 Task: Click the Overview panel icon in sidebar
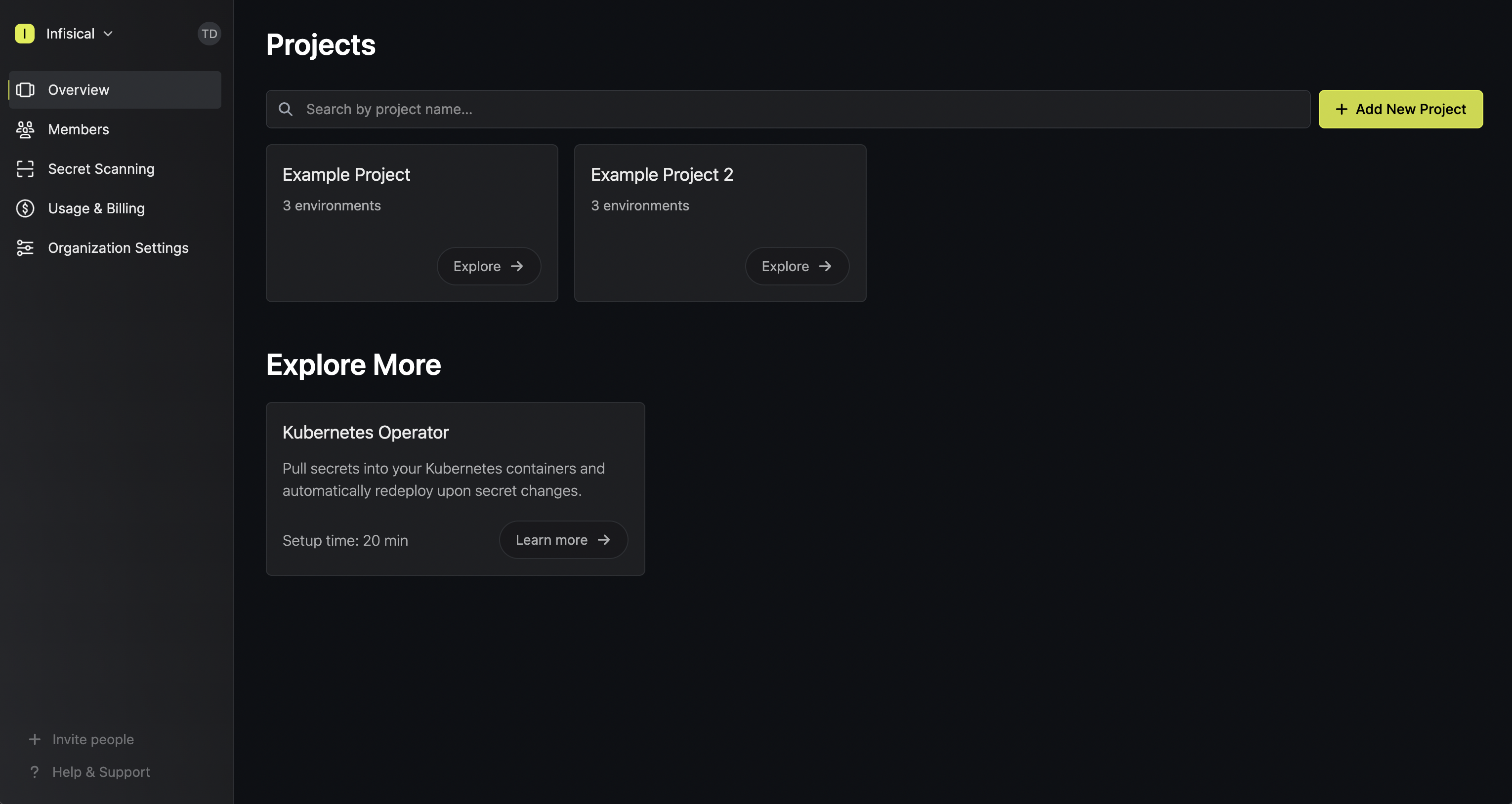coord(25,90)
